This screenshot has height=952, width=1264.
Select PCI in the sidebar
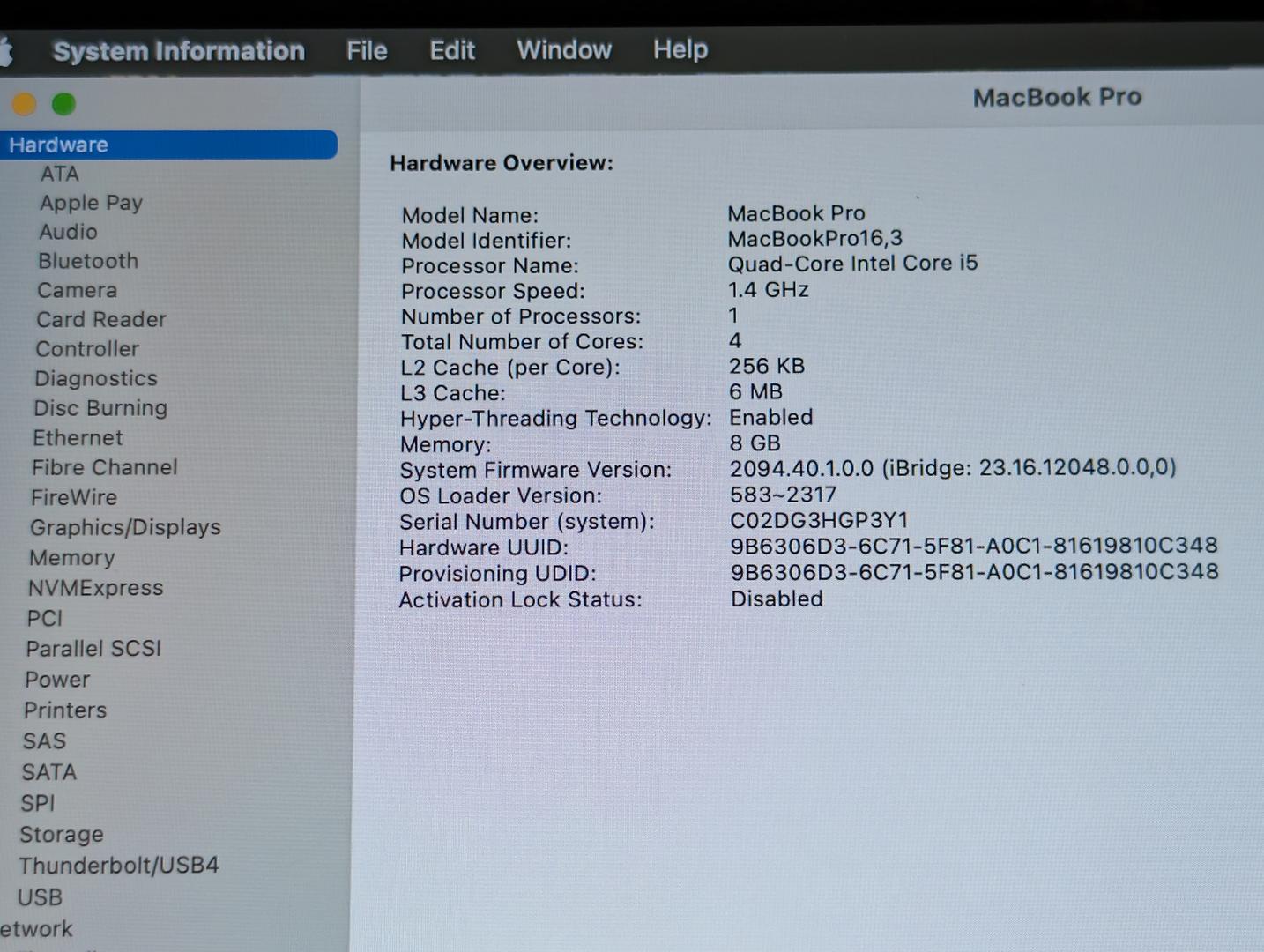click(x=45, y=619)
